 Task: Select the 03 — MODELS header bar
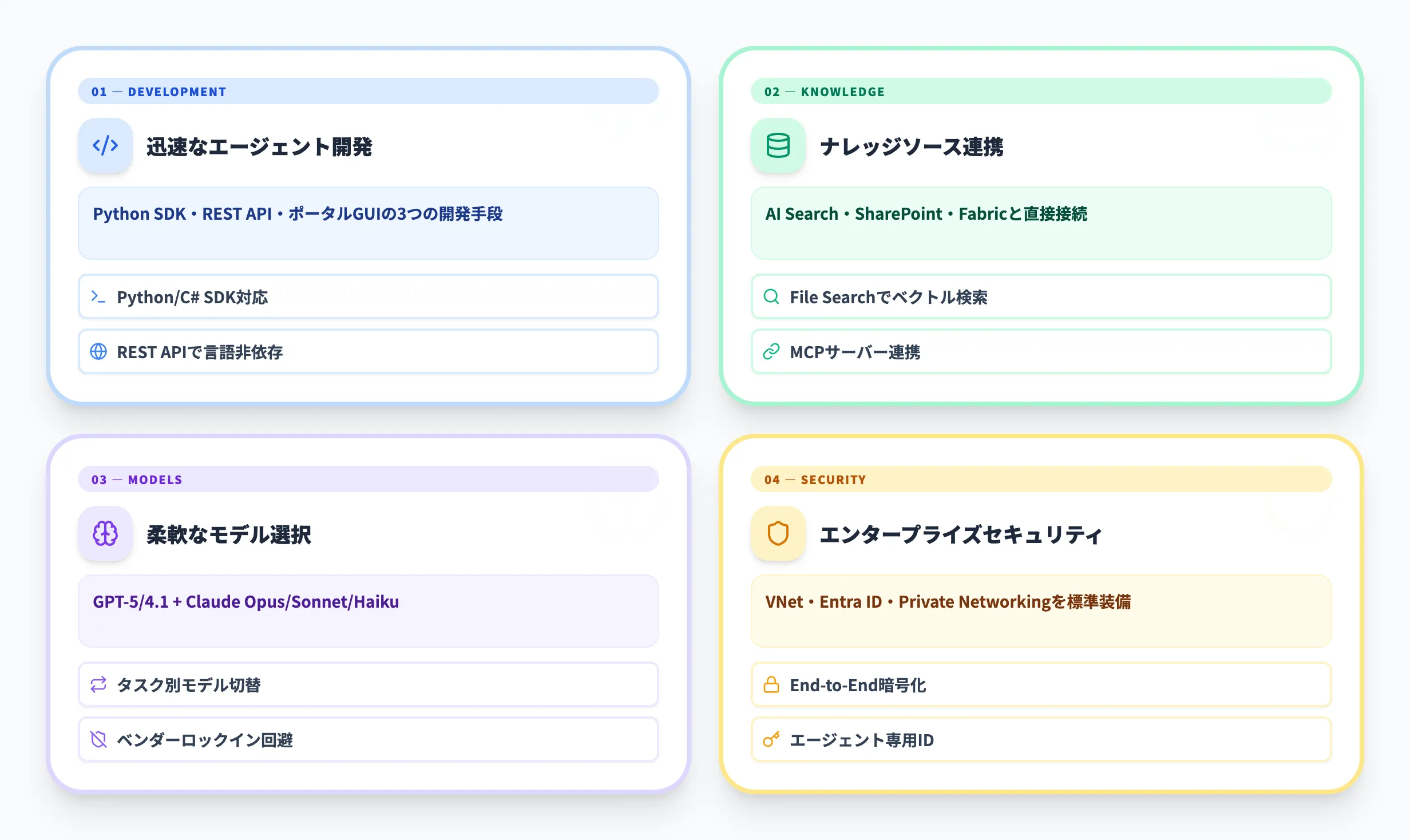[x=369, y=480]
